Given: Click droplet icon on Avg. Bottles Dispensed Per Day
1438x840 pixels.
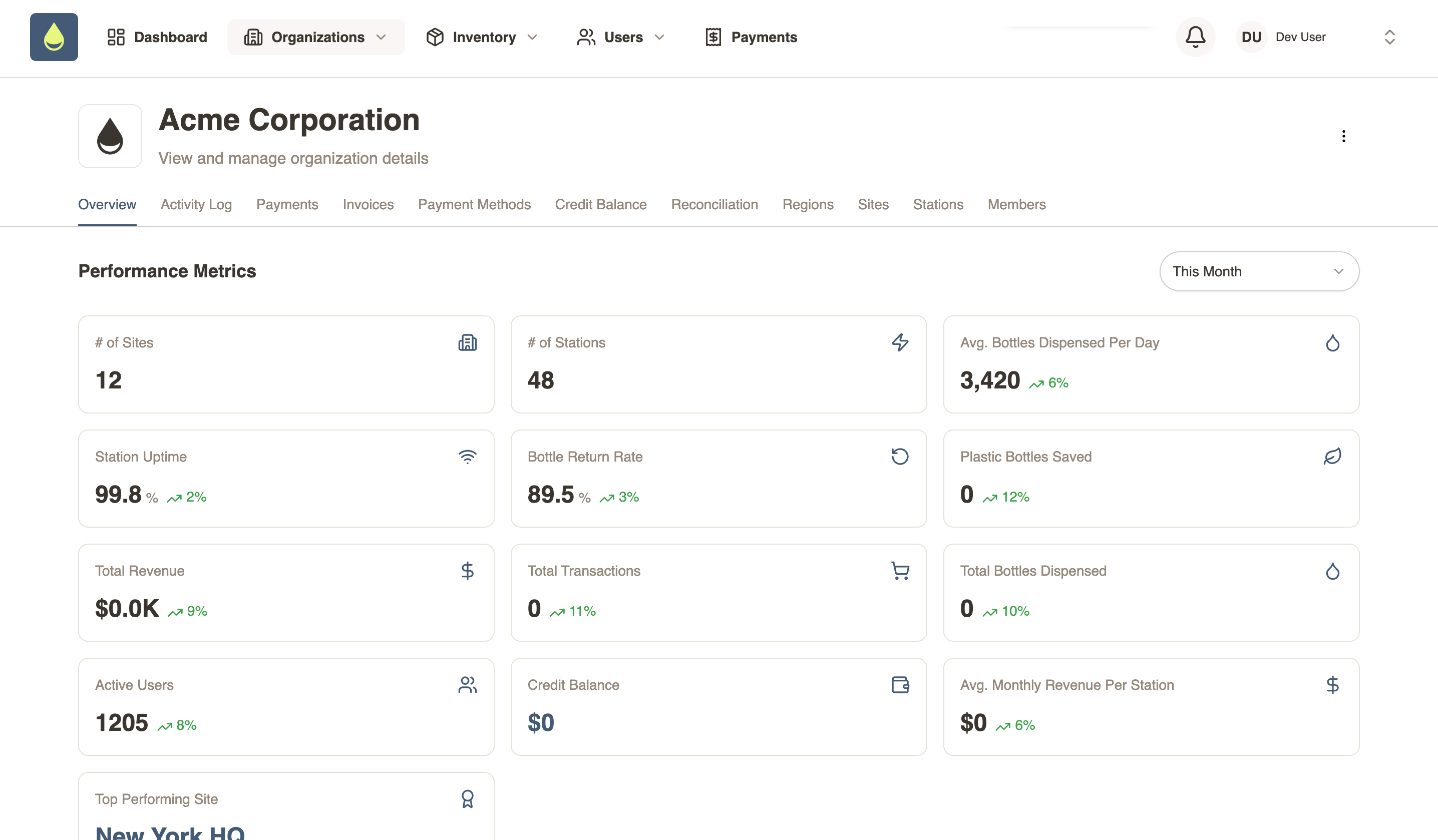Looking at the screenshot, I should pyautogui.click(x=1332, y=342).
